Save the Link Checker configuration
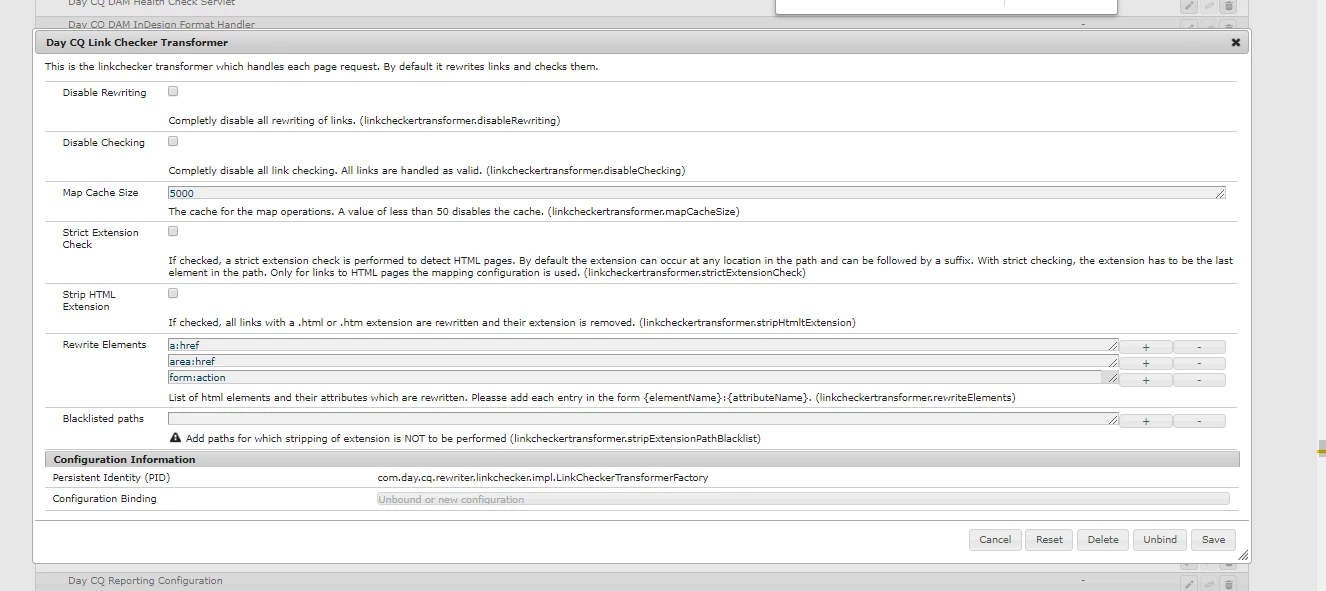 (1213, 539)
